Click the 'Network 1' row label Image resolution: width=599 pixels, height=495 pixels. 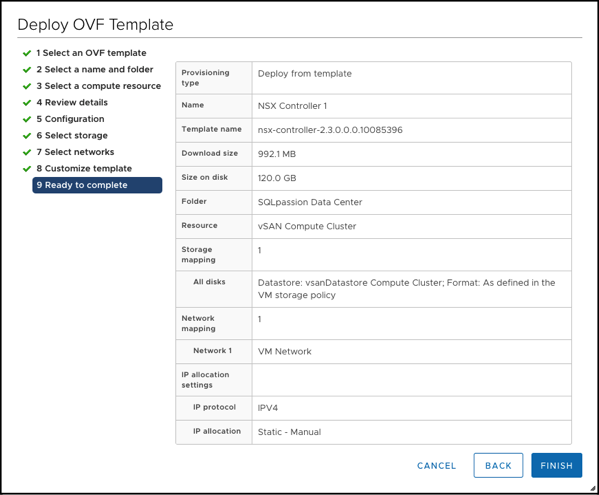click(x=212, y=351)
